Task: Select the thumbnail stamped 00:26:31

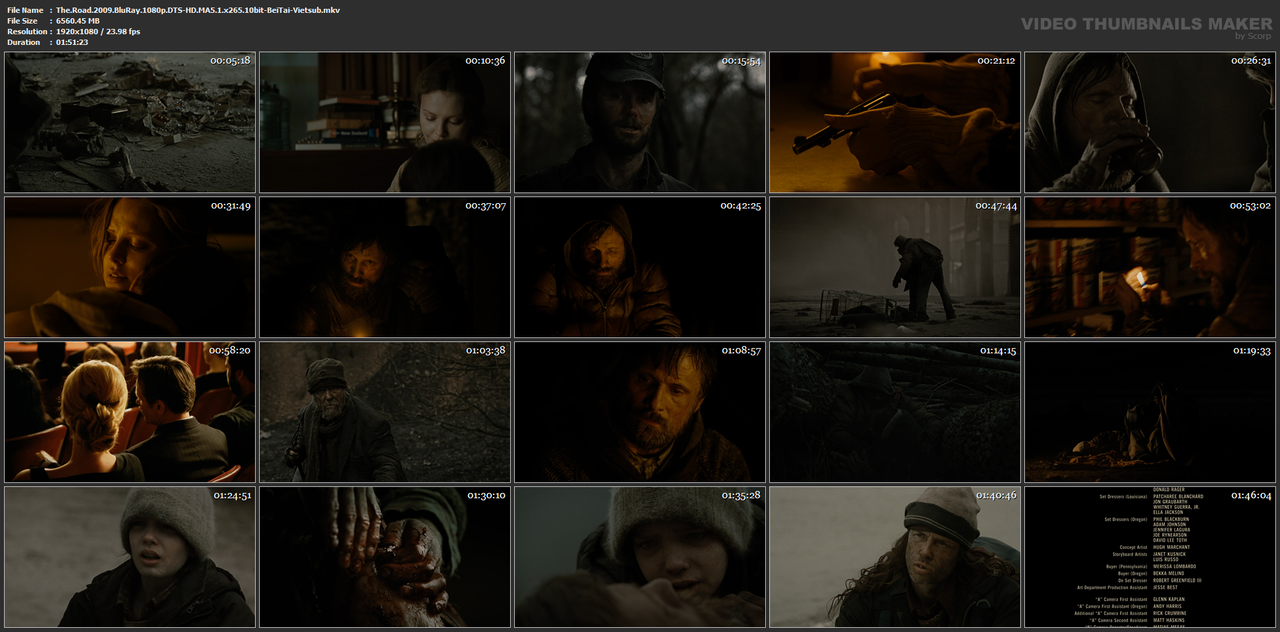Action: pos(1150,122)
